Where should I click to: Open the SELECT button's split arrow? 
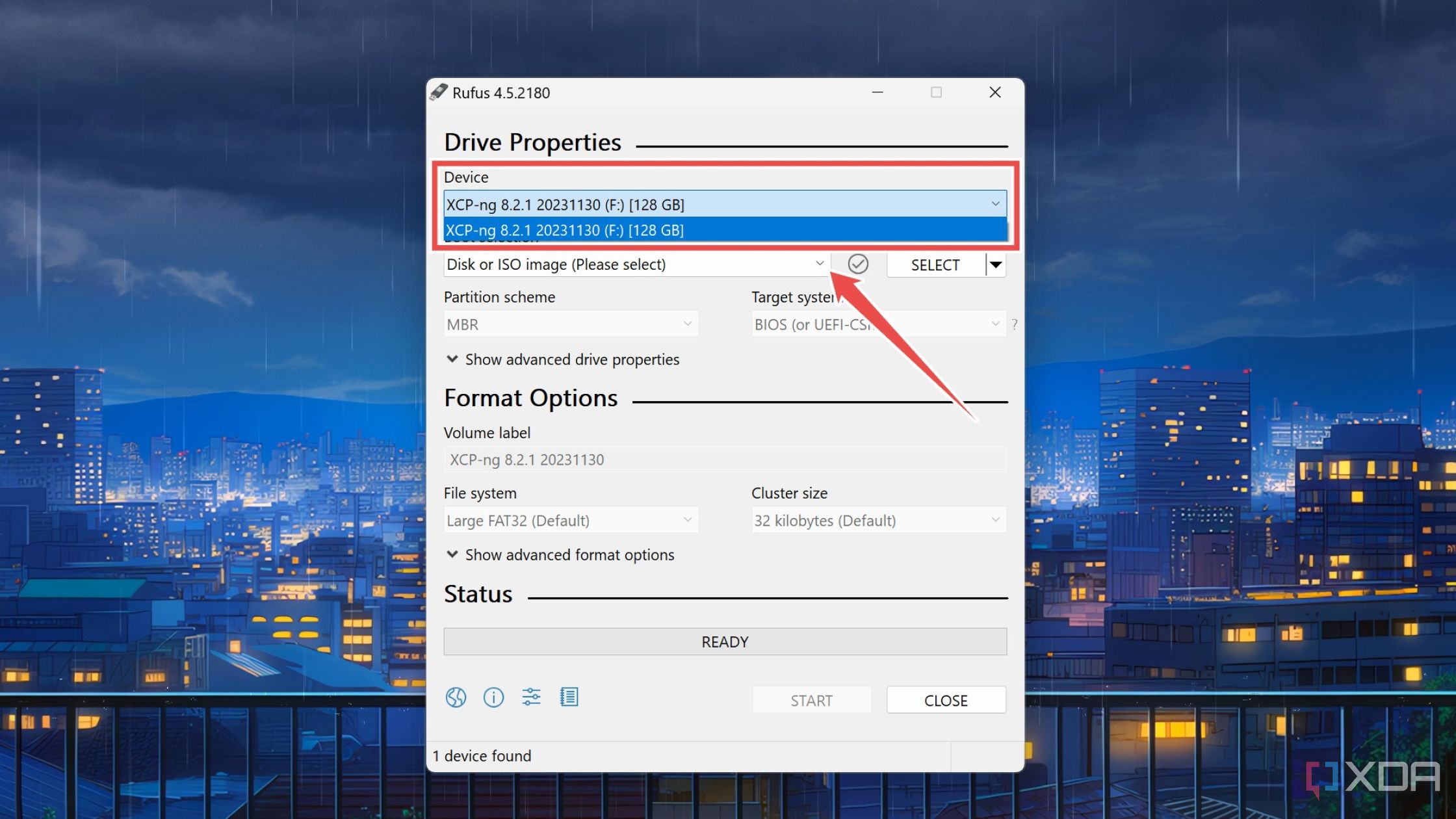pyautogui.click(x=996, y=265)
